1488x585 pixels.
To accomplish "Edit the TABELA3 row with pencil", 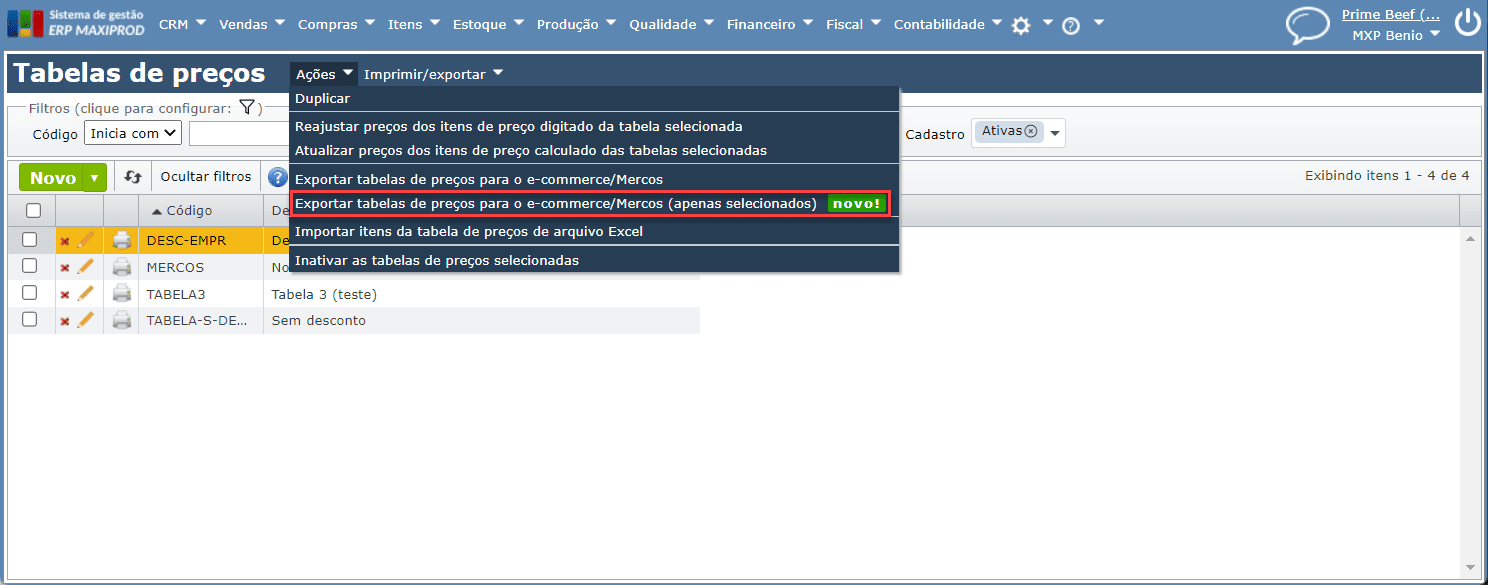I will [86, 294].
